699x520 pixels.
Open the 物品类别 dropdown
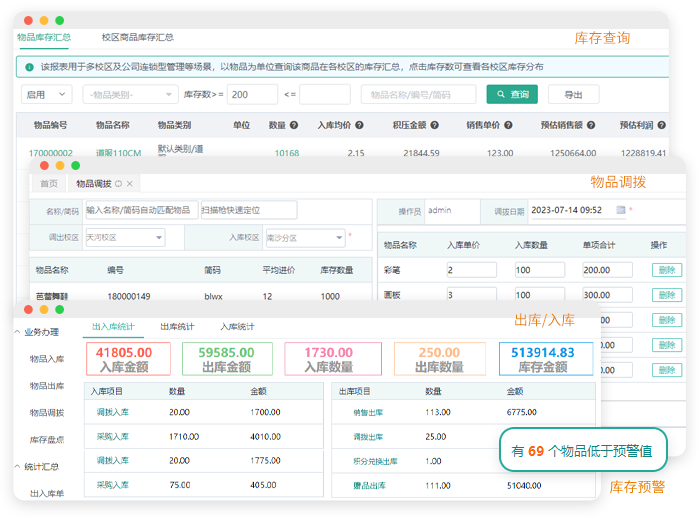point(131,95)
